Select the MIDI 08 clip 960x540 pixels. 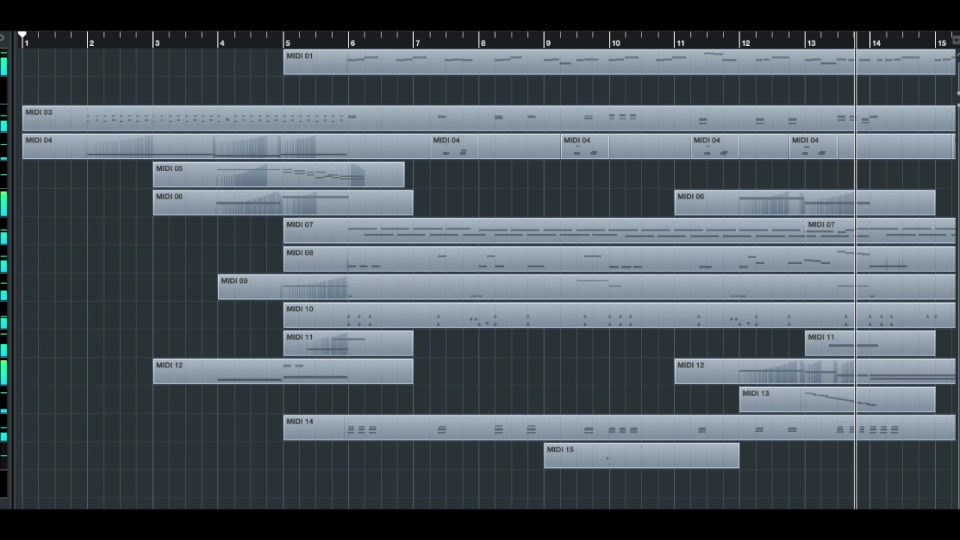point(619,259)
